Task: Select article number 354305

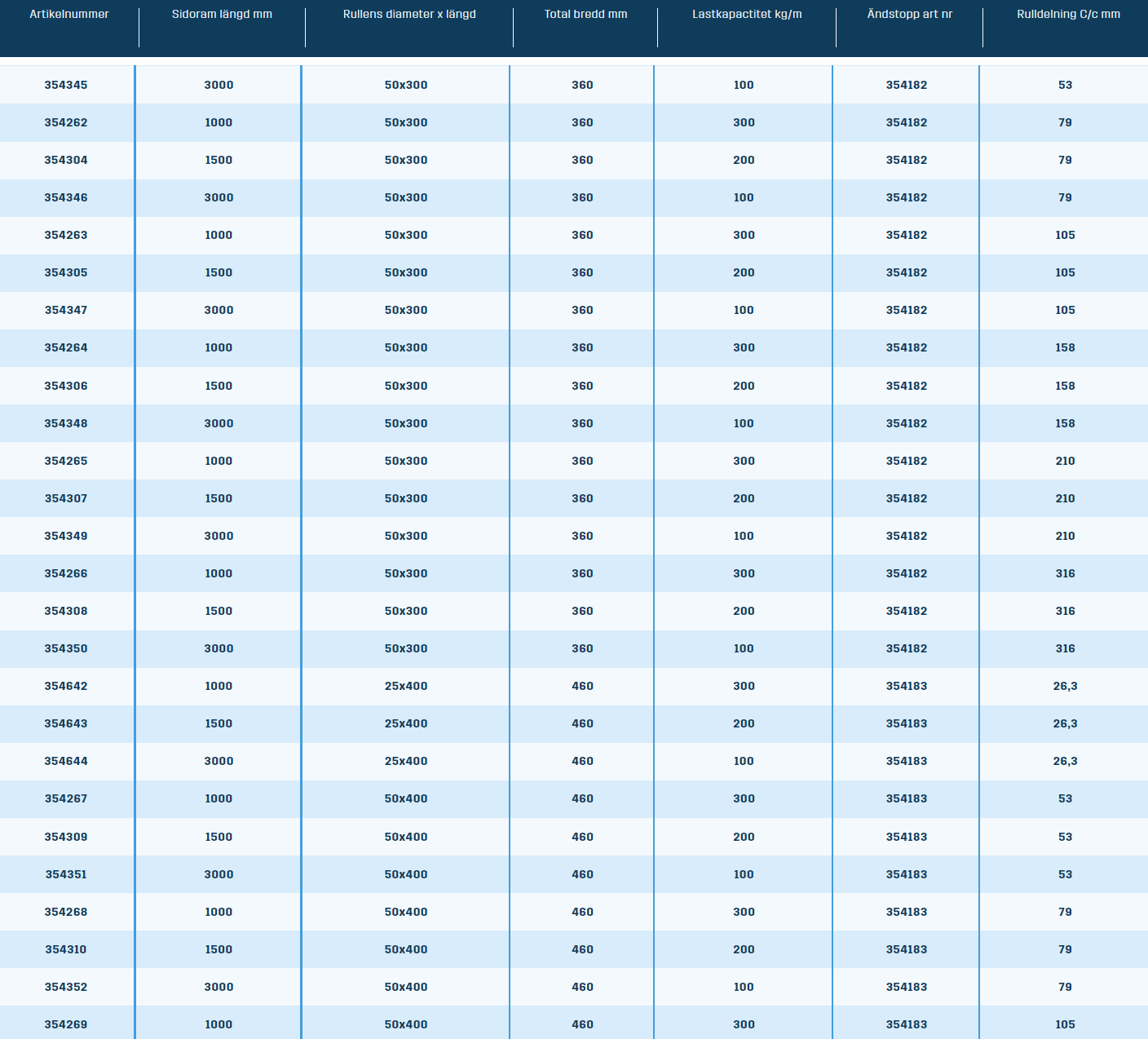Action: [x=66, y=272]
